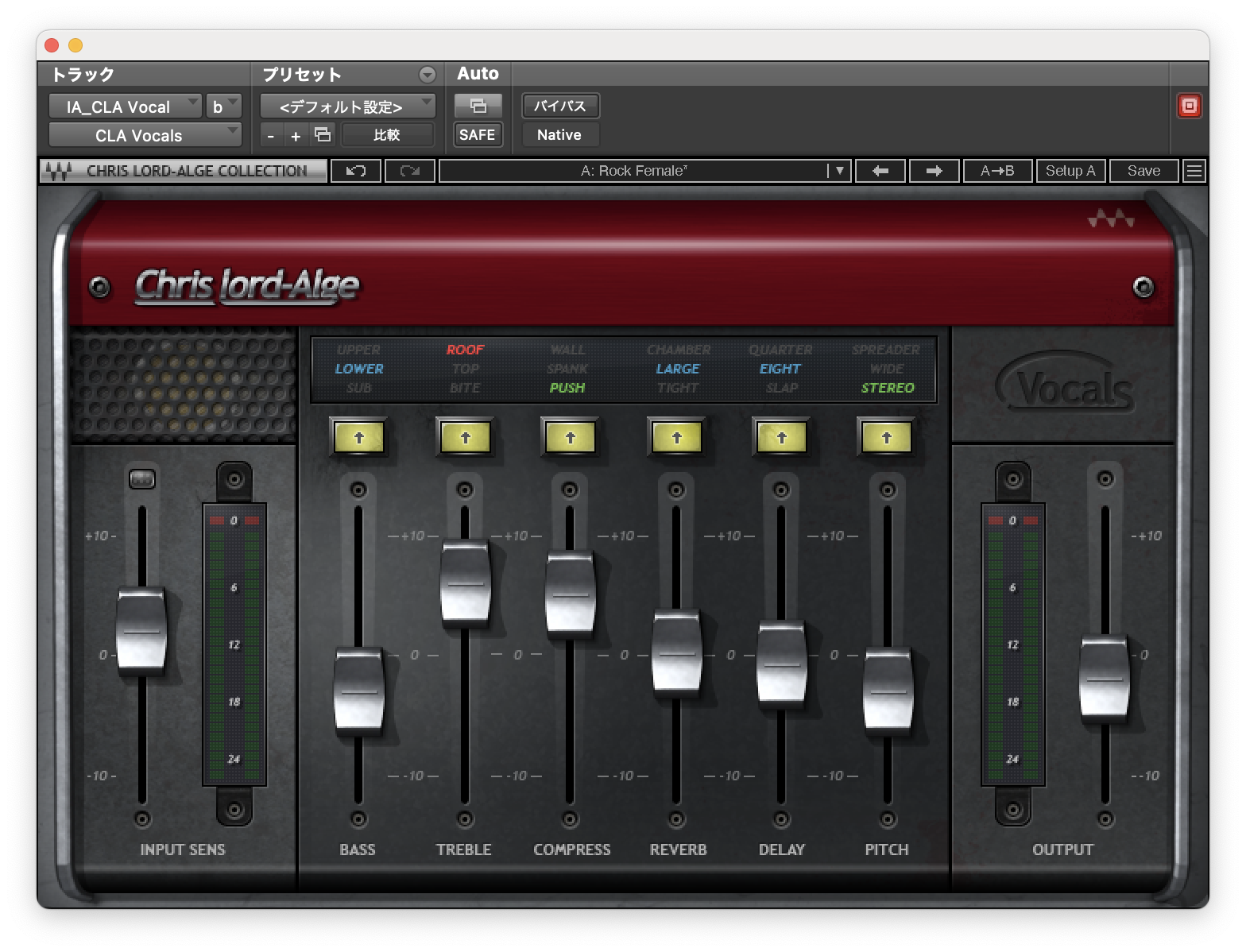This screenshot has height=952, width=1246.
Task: Click the Native format button
Action: 560,135
